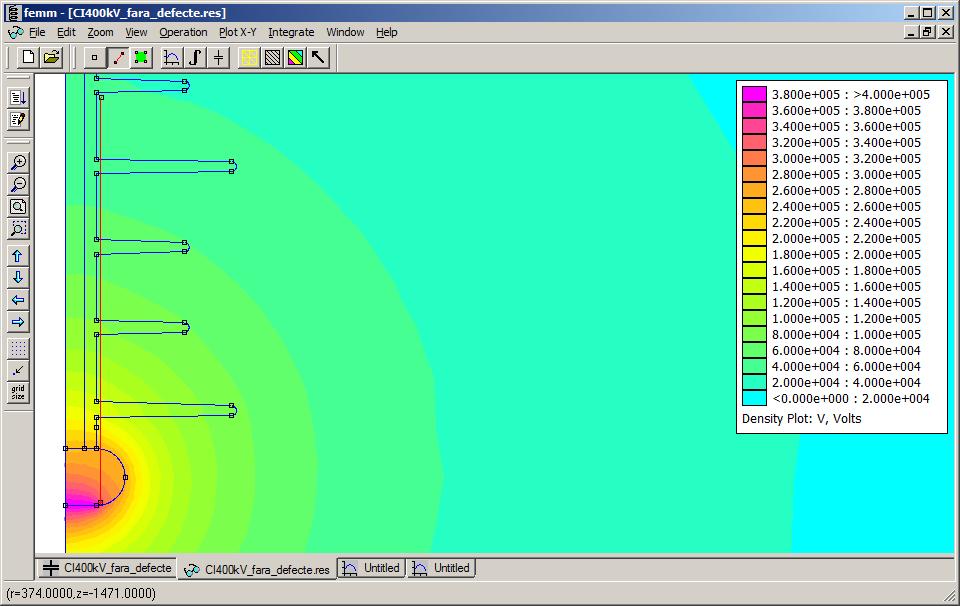
Task: Click the properties notepad icon
Action: click(x=18, y=119)
